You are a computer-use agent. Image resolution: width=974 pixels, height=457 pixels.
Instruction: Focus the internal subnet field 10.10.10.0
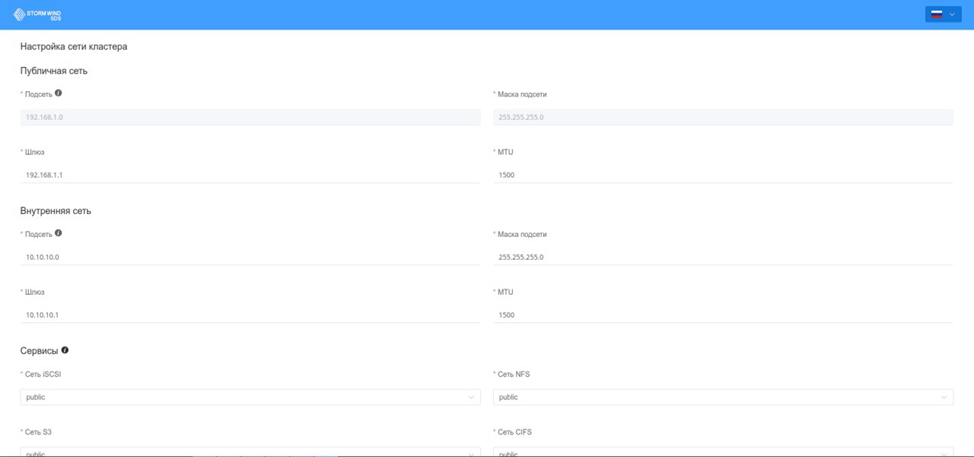(x=250, y=257)
